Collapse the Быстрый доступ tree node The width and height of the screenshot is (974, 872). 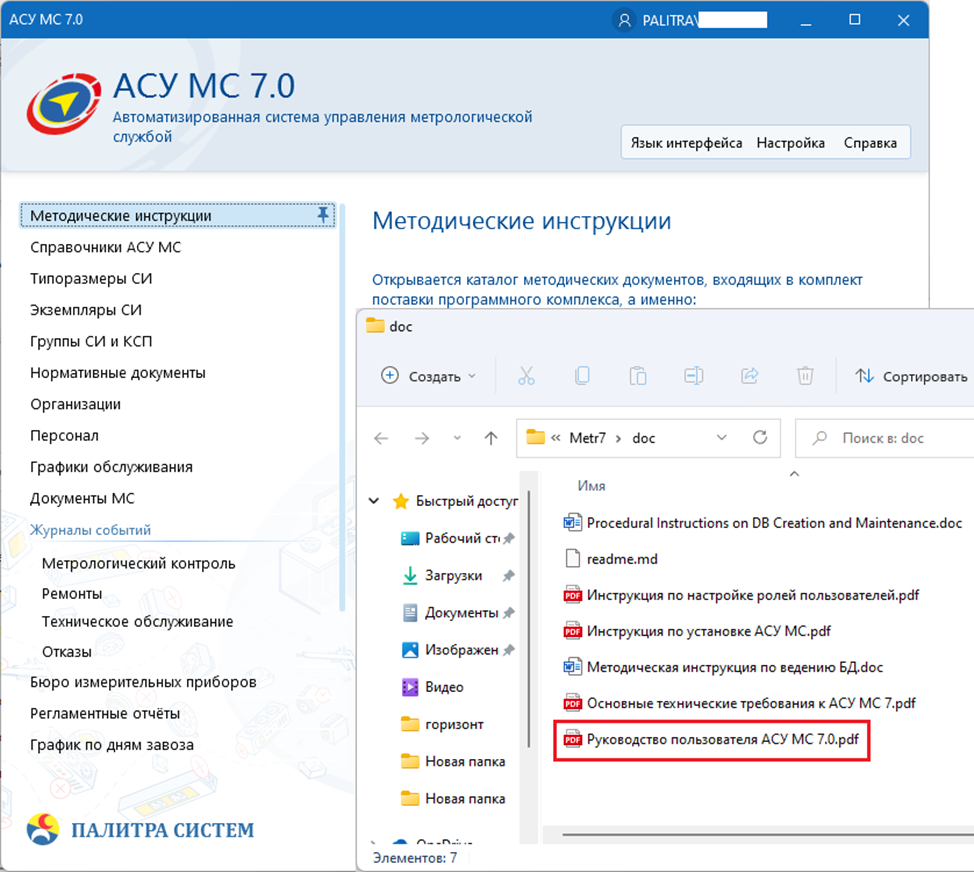point(374,501)
